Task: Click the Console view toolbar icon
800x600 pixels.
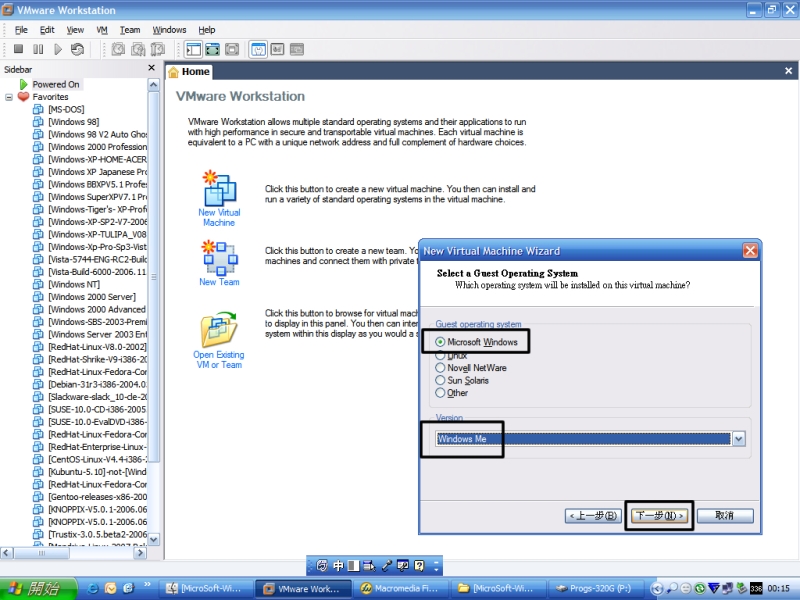Action: tap(278, 49)
